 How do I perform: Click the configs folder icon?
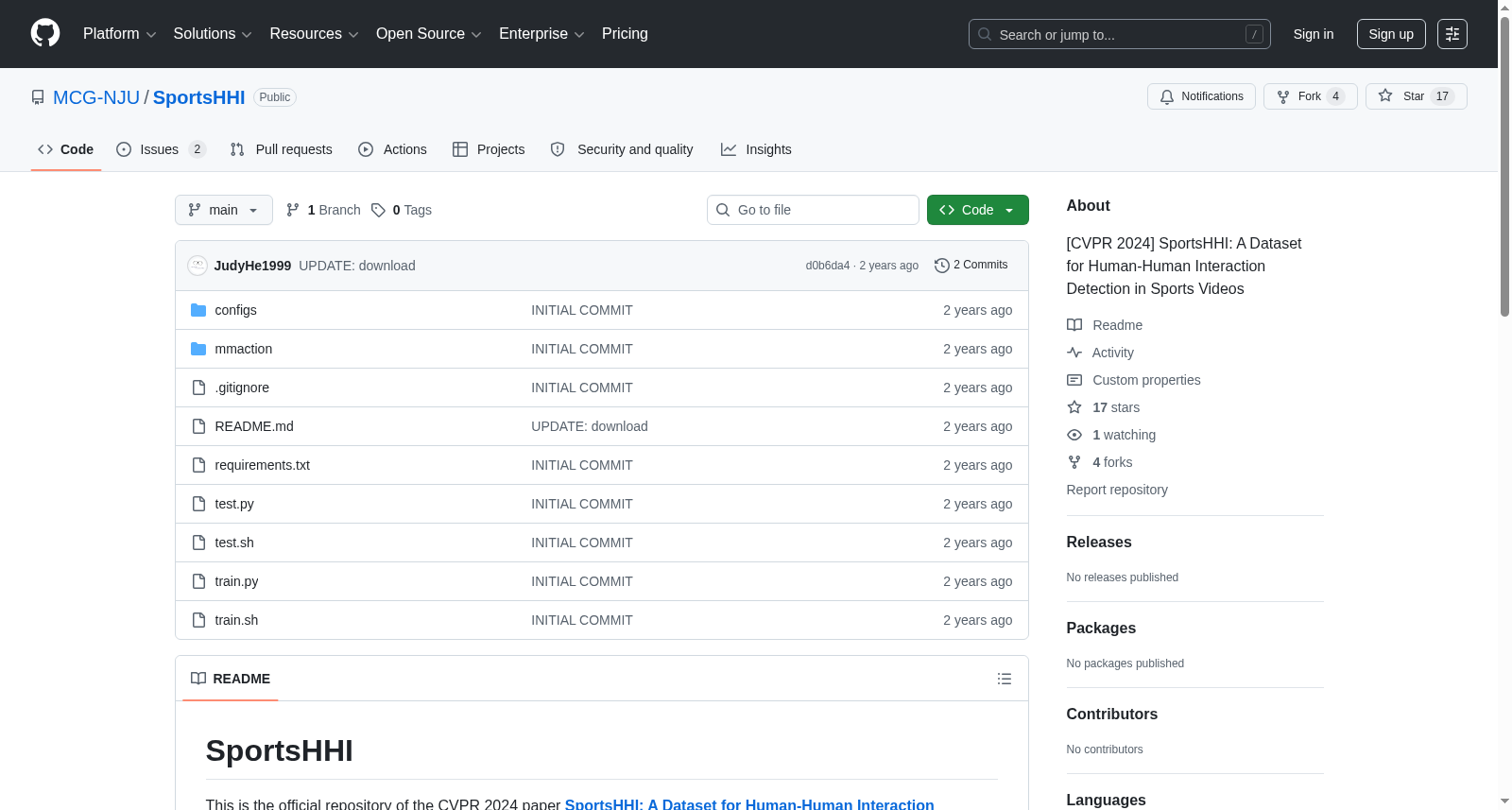tap(198, 310)
